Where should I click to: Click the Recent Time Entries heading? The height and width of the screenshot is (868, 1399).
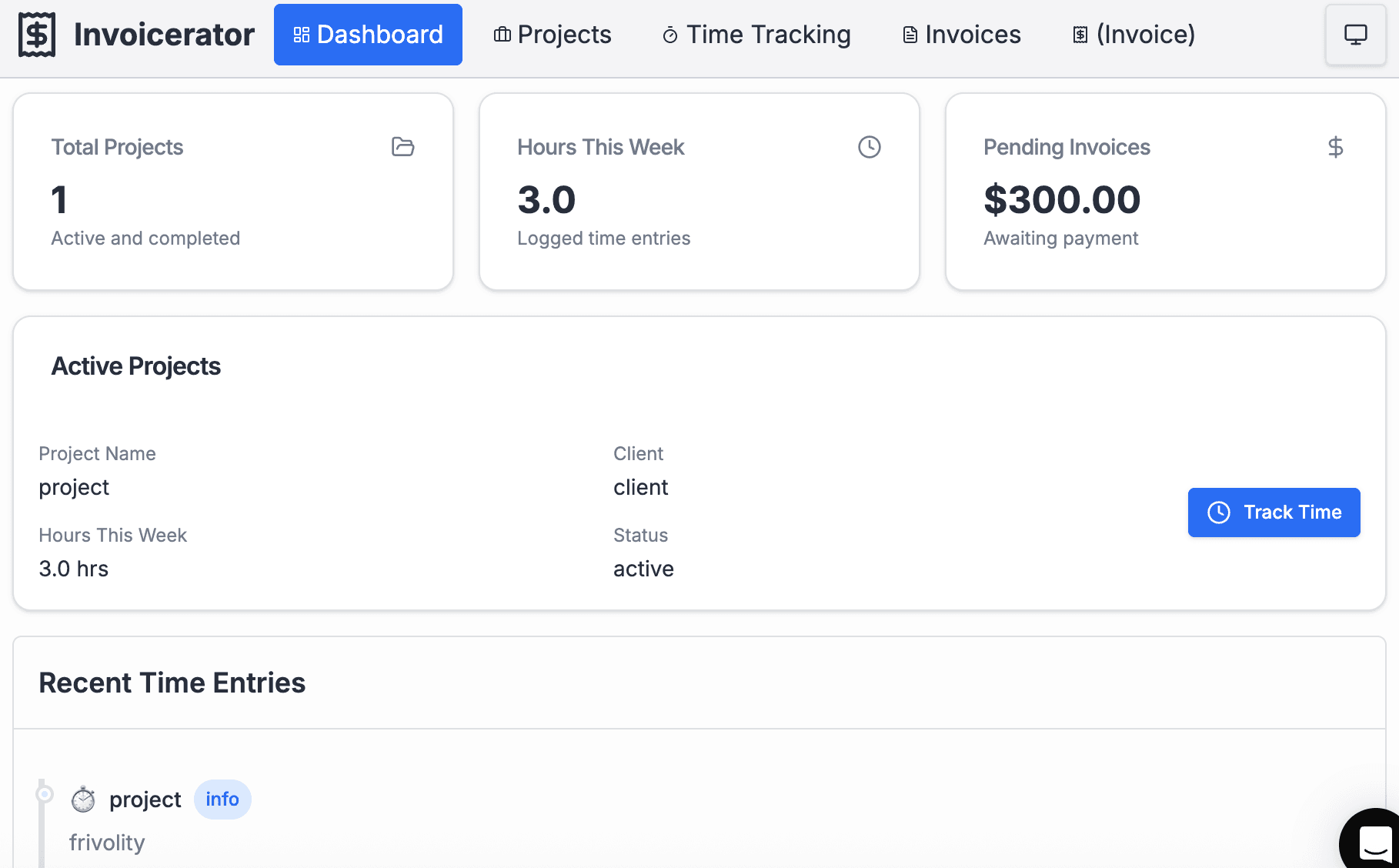172,683
